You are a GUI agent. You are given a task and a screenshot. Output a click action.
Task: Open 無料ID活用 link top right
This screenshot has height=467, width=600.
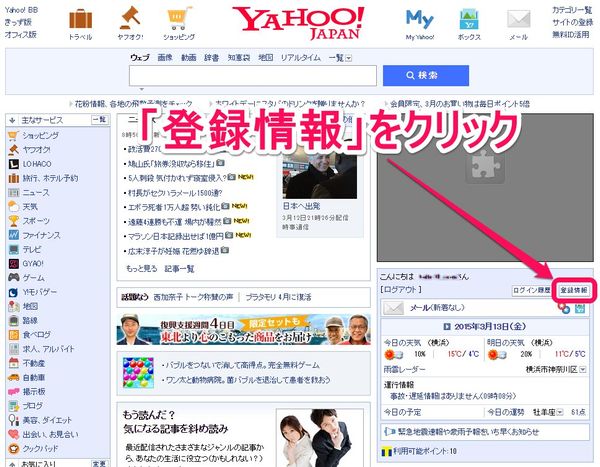coord(570,35)
